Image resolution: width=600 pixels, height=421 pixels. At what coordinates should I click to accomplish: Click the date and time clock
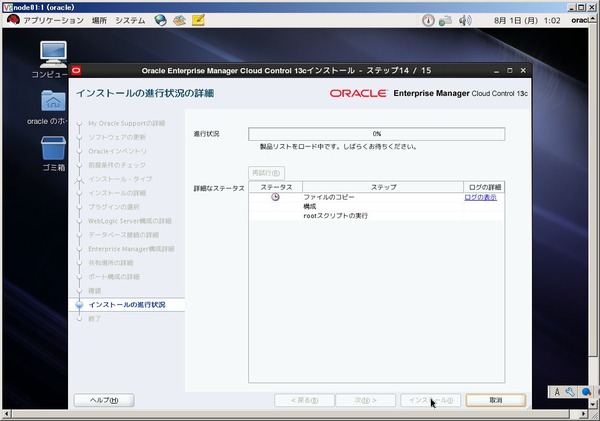[x=527, y=21]
